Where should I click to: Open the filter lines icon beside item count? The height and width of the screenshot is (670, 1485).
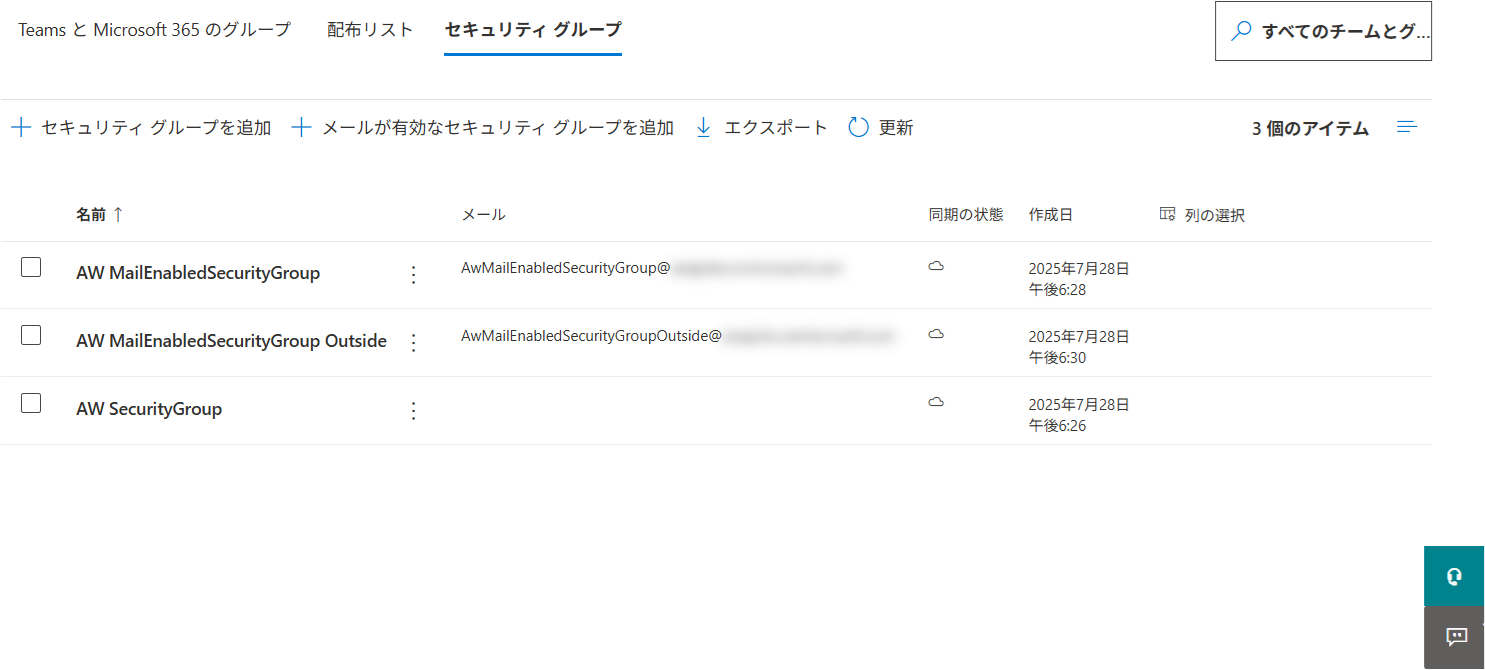tap(1407, 127)
